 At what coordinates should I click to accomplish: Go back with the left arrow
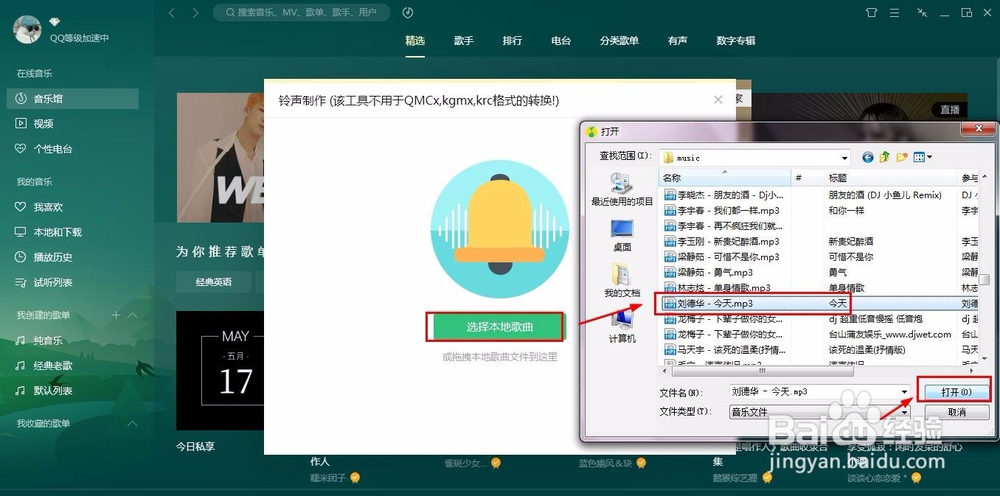(x=172, y=13)
